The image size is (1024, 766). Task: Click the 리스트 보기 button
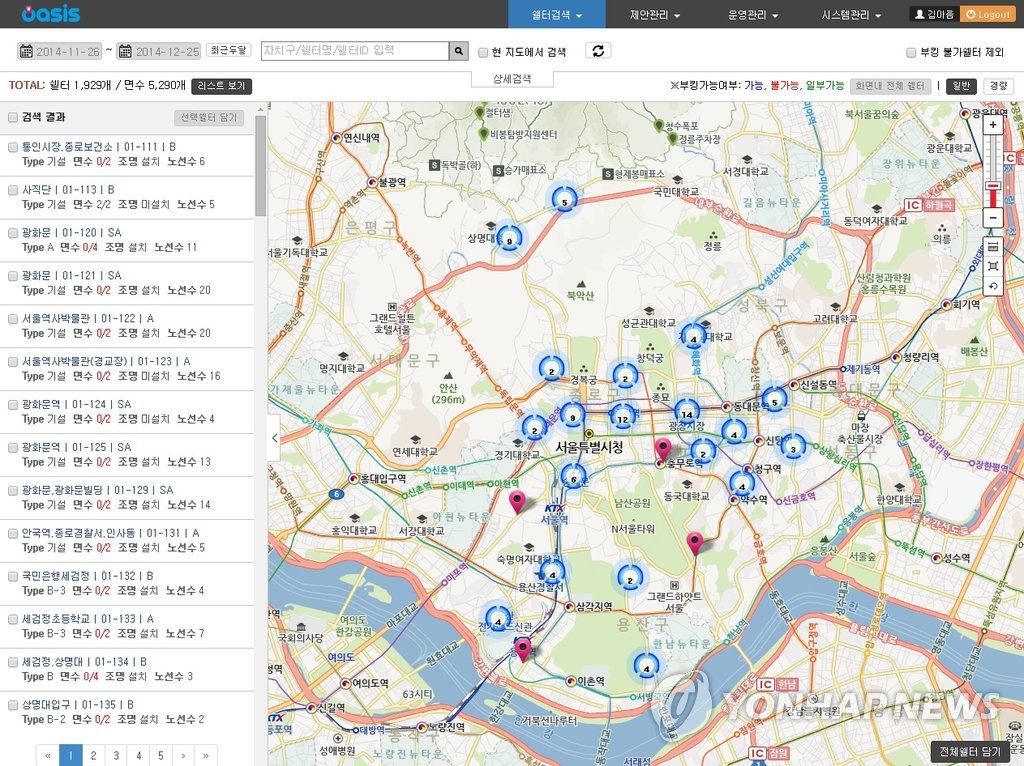(222, 86)
